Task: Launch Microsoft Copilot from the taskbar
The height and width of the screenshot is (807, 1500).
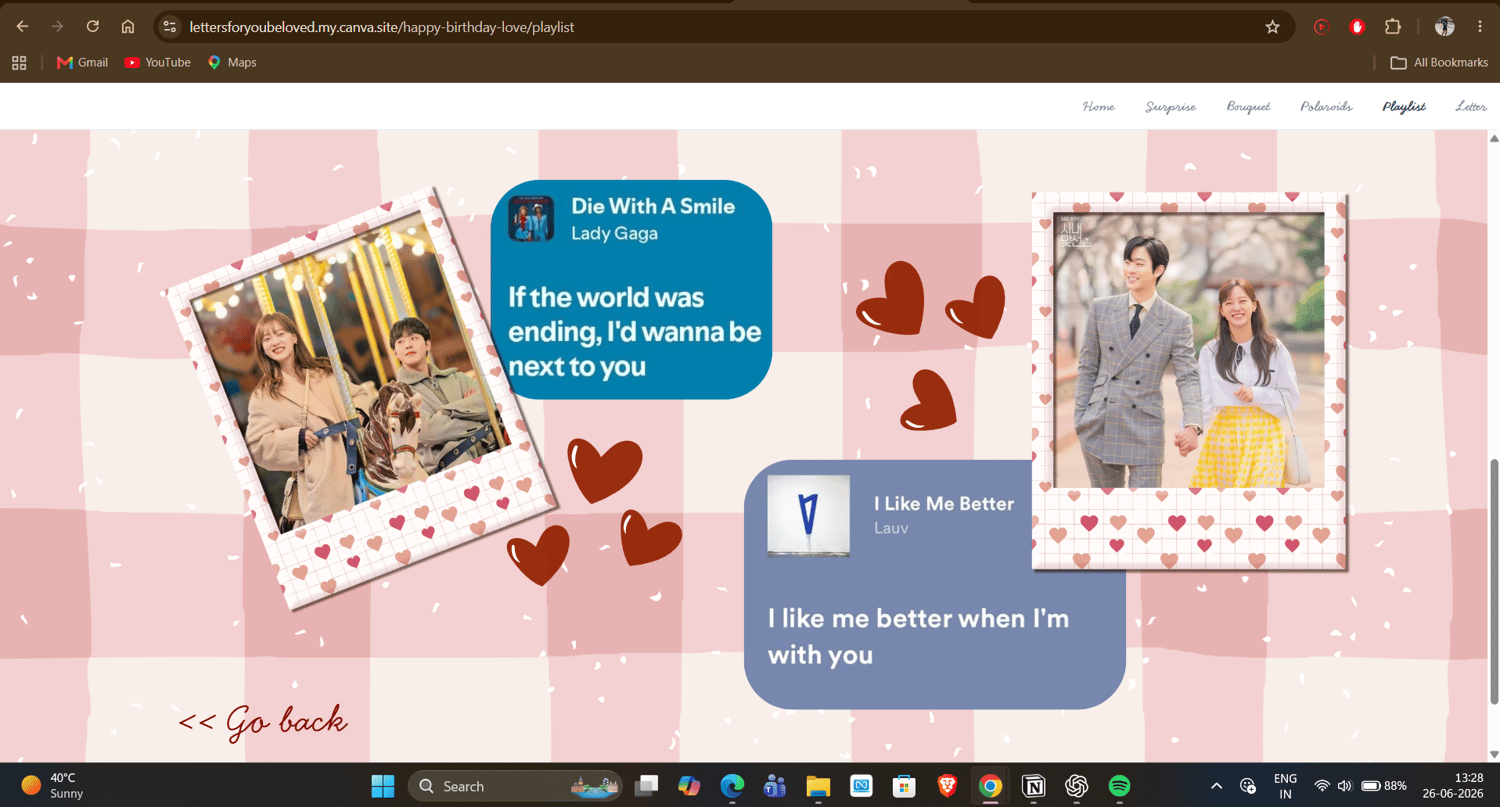Action: 689,786
